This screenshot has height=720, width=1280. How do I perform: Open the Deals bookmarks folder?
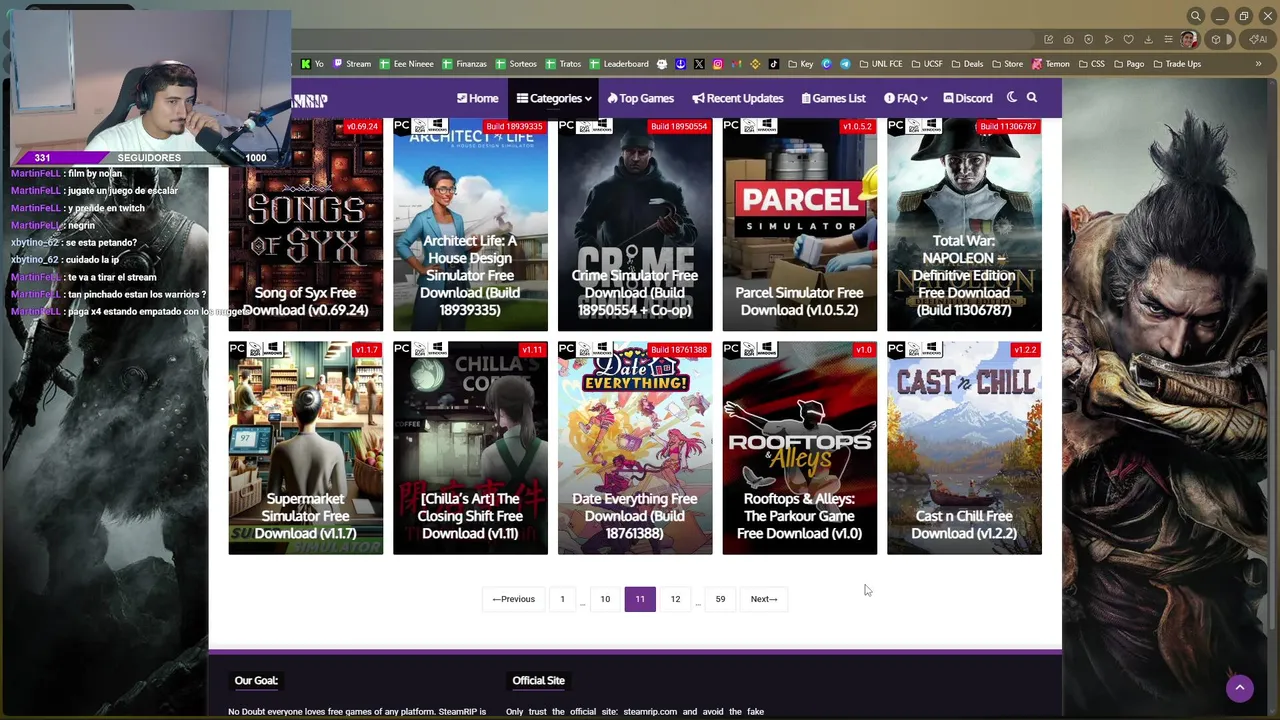coord(967,64)
